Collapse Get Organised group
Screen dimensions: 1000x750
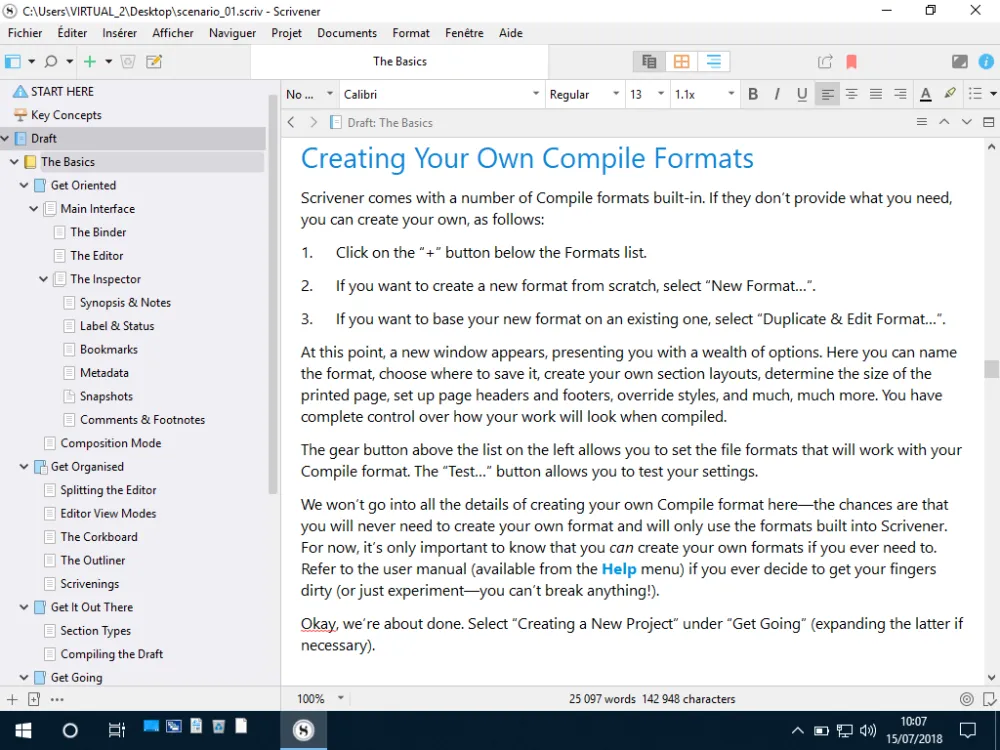coord(24,467)
